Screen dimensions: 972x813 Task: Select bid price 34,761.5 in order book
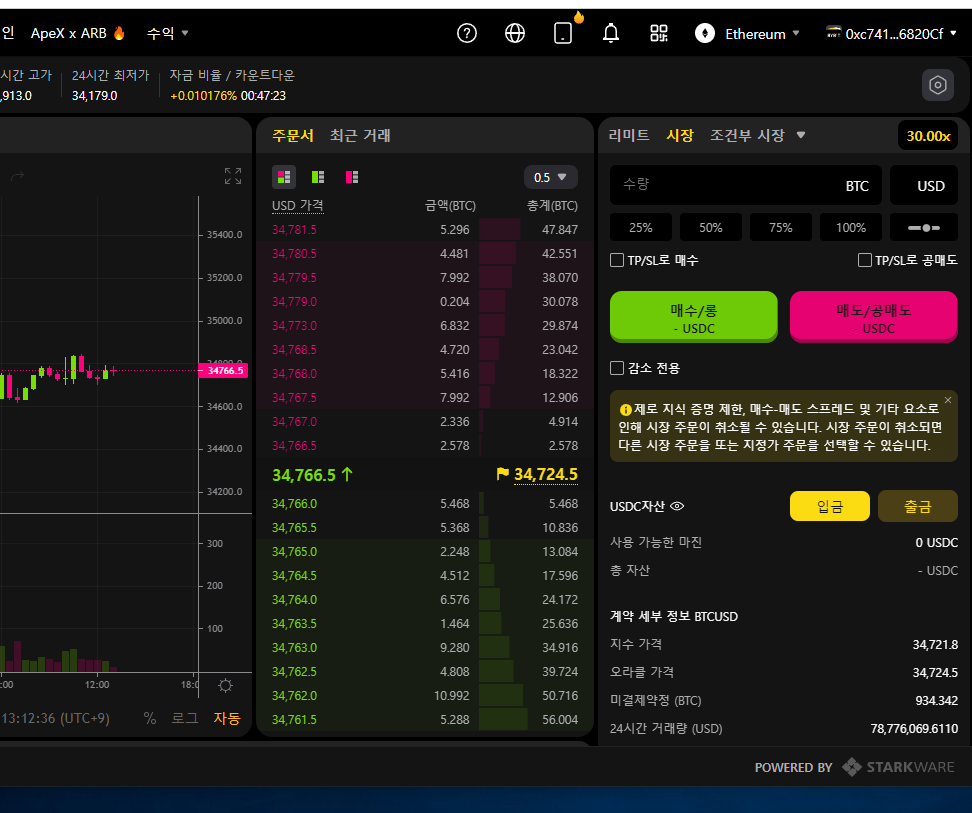(x=294, y=719)
